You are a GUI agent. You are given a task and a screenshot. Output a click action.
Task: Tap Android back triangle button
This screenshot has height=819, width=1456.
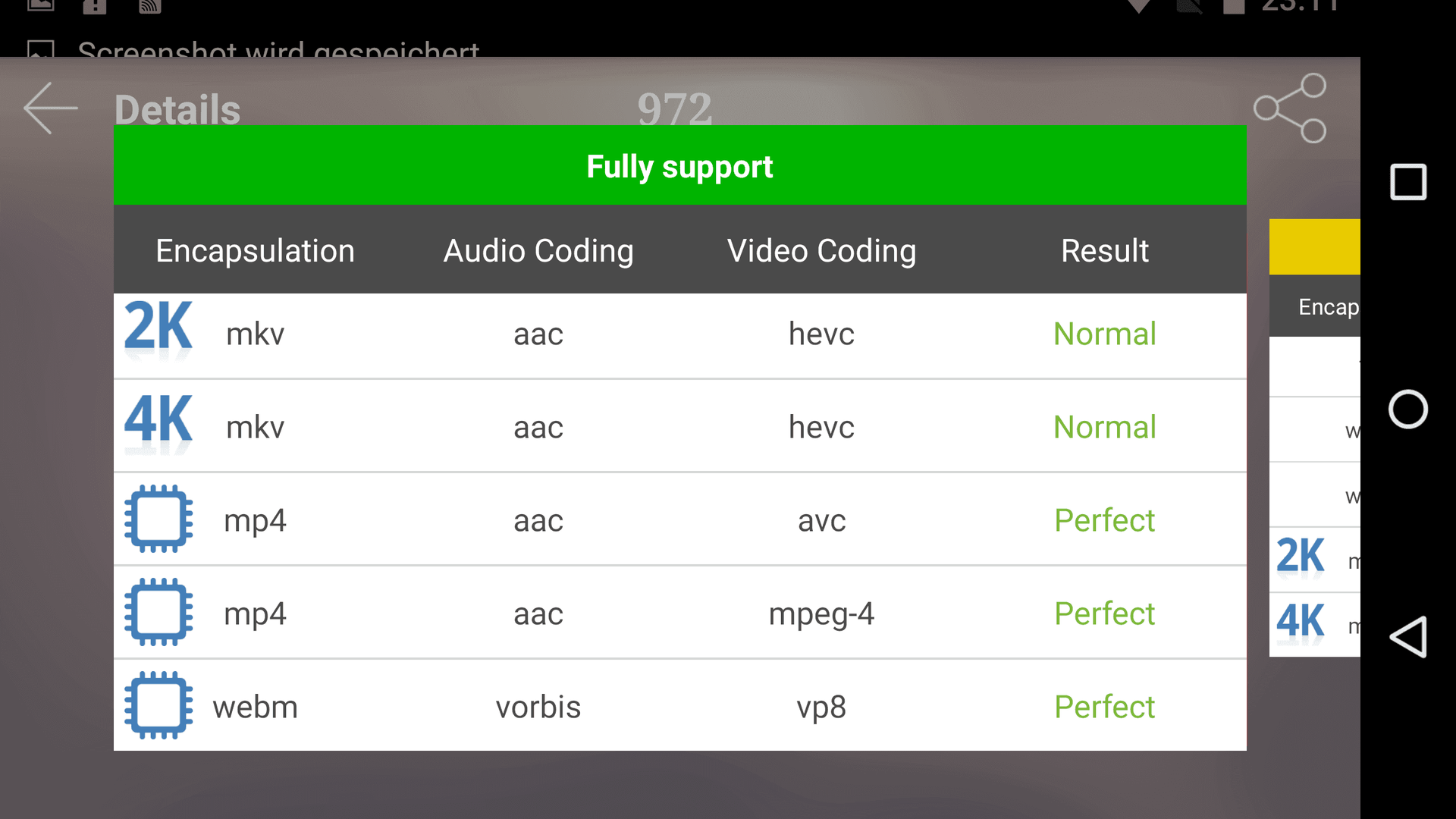coord(1408,636)
